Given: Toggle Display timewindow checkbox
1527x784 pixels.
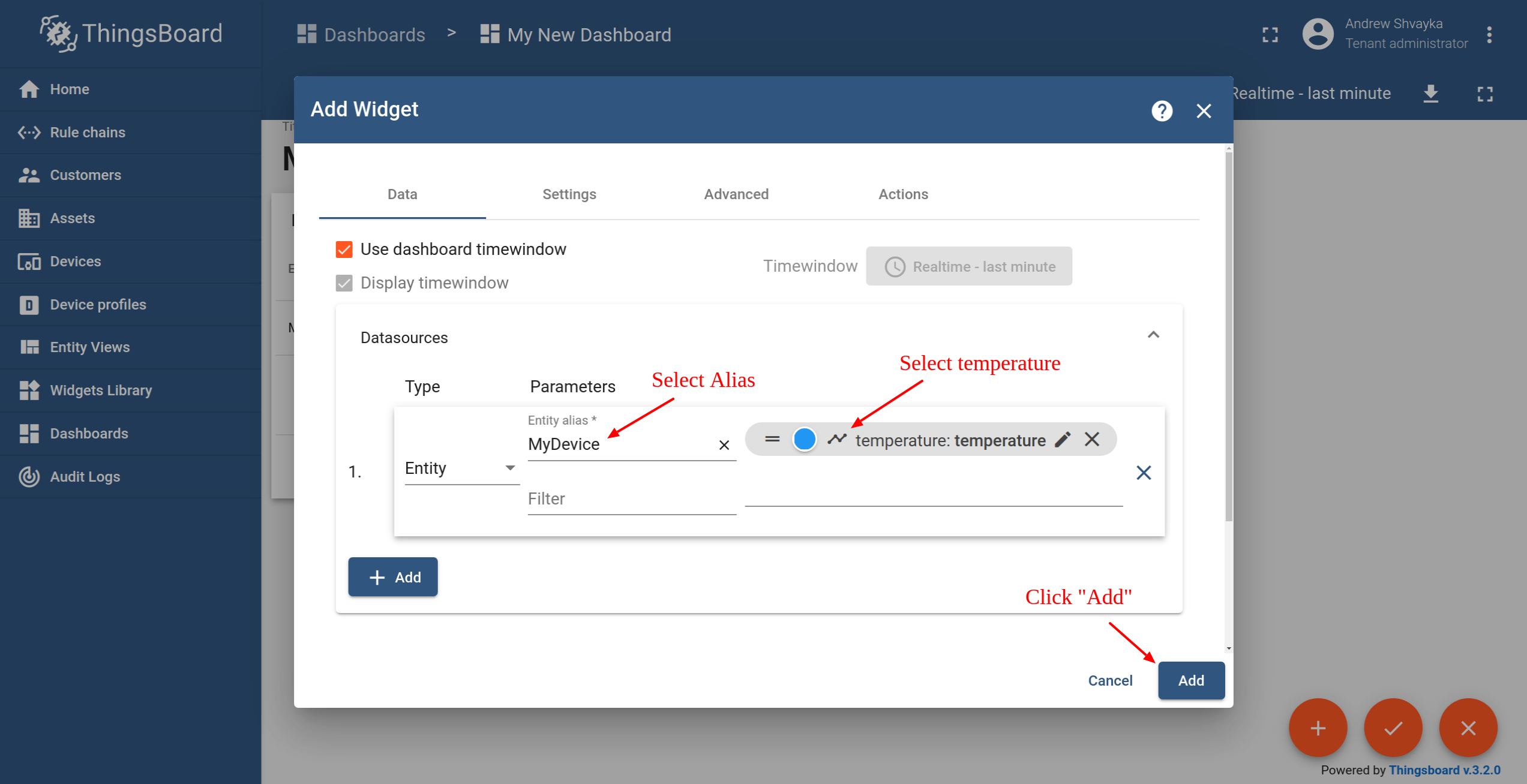Looking at the screenshot, I should [344, 283].
